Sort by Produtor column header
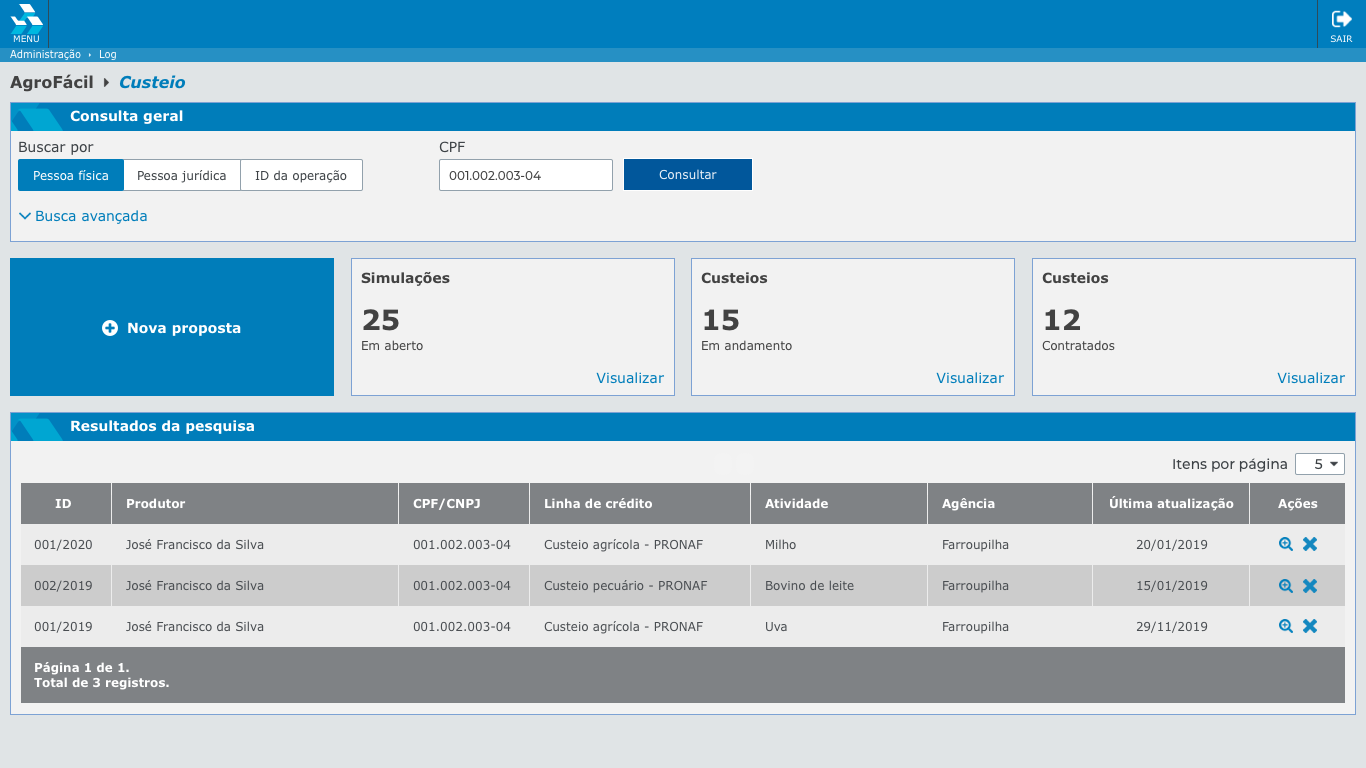1366x768 pixels. [255, 504]
